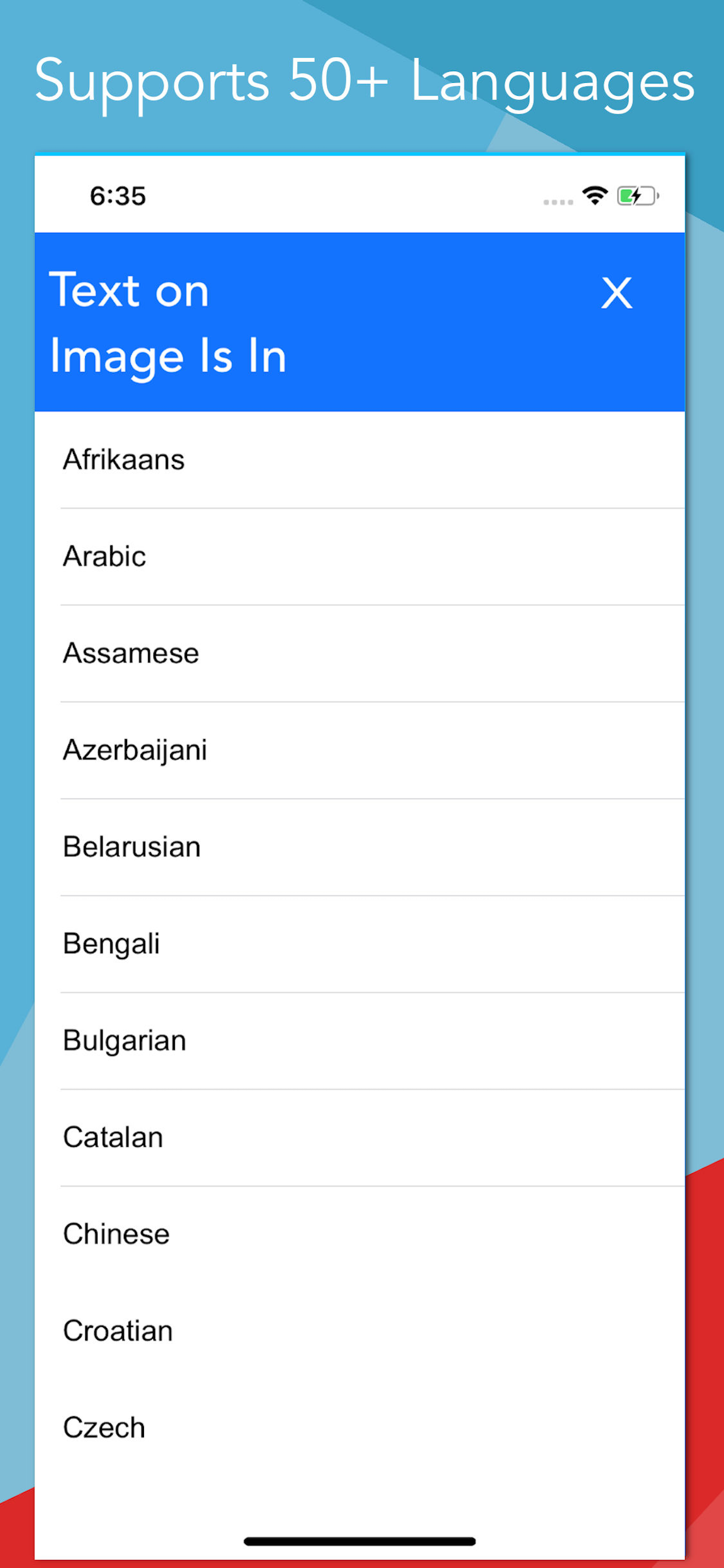Select the Azerbaijani language row
The image size is (724, 1568).
(x=360, y=750)
